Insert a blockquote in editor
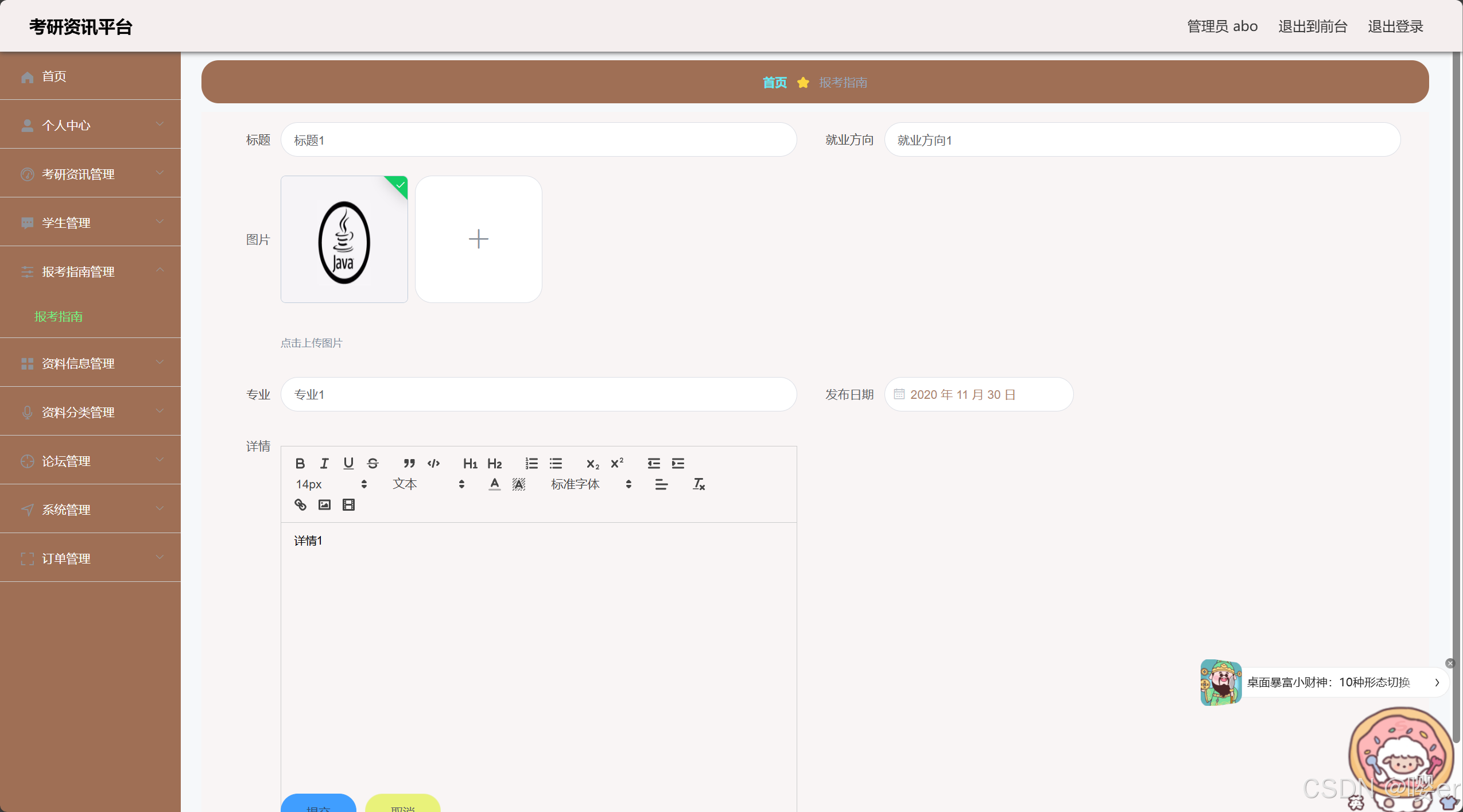1463x812 pixels. [409, 463]
